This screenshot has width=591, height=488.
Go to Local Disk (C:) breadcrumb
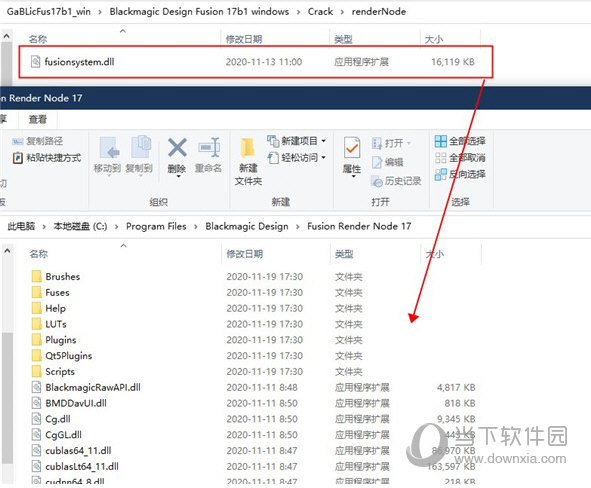pyautogui.click(x=80, y=226)
